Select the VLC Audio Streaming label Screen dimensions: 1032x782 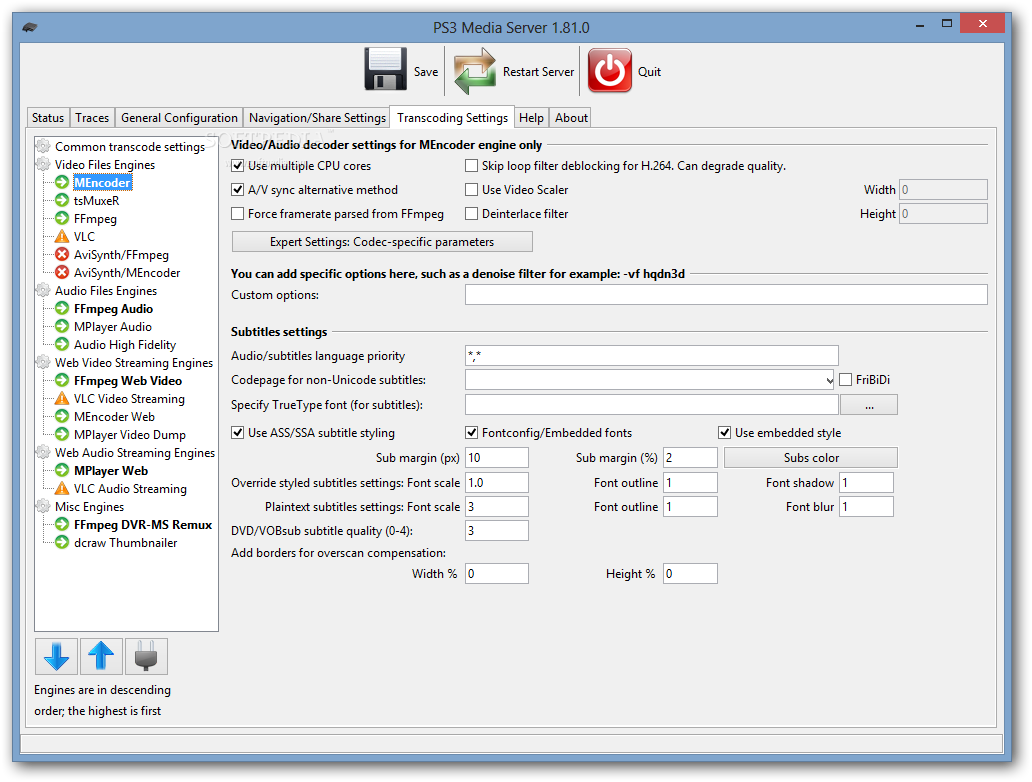coord(130,488)
